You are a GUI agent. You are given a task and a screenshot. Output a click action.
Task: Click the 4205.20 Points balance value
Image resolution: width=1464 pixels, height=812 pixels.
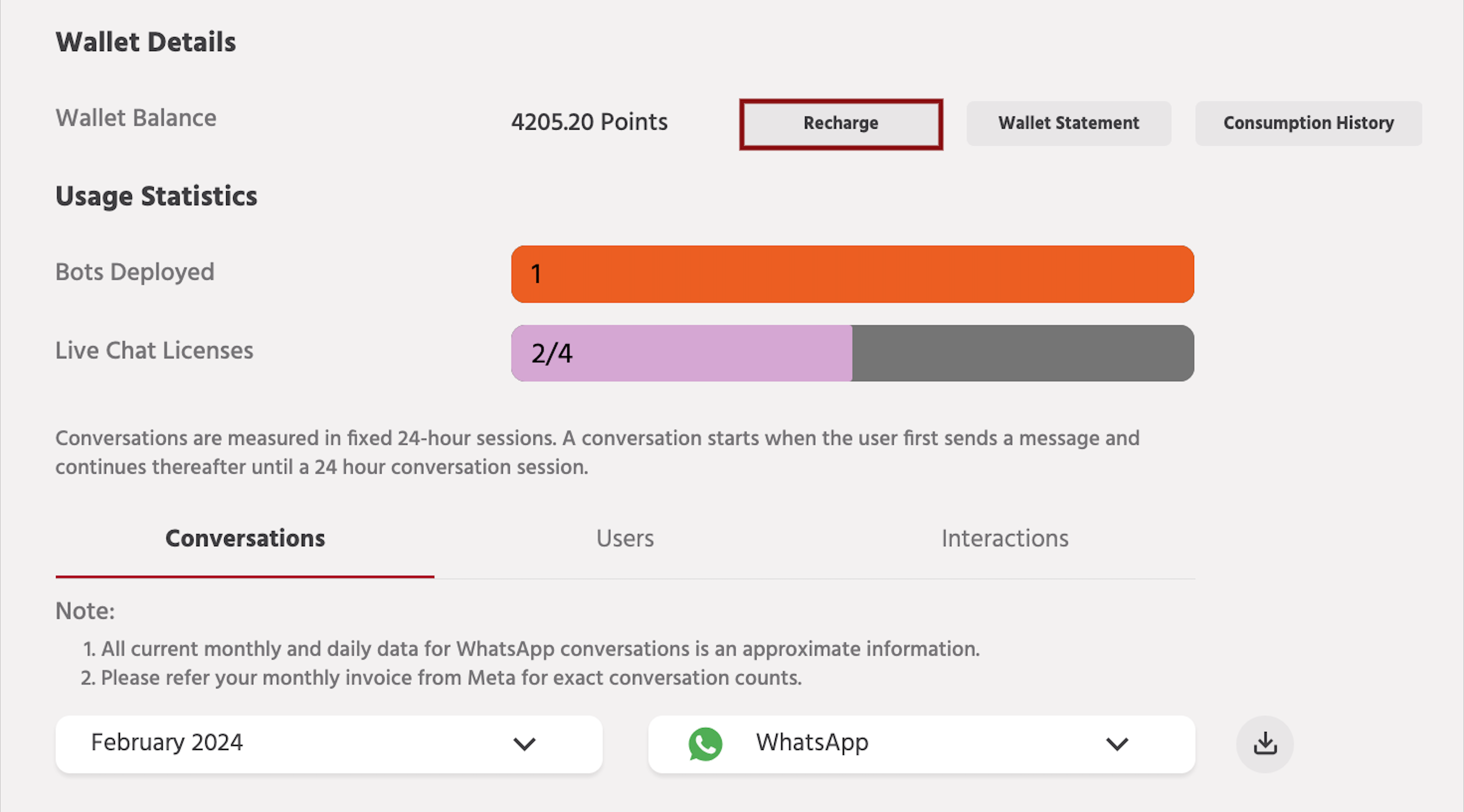point(589,122)
